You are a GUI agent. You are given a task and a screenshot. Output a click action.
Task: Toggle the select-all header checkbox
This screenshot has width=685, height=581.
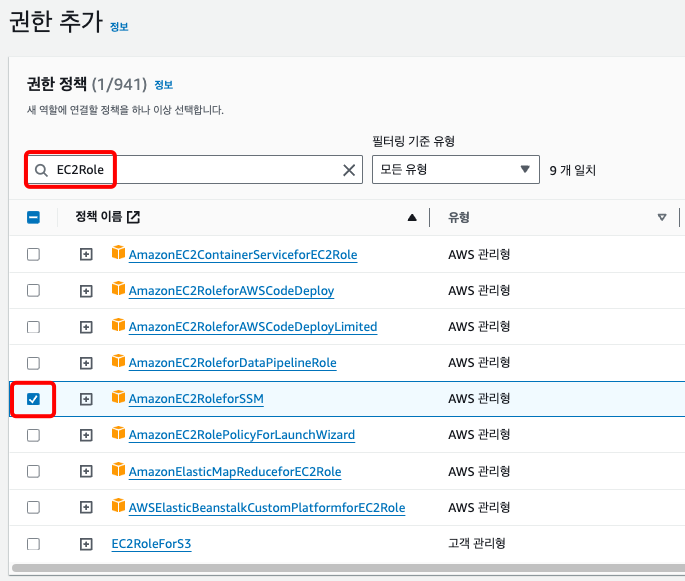pyautogui.click(x=33, y=217)
